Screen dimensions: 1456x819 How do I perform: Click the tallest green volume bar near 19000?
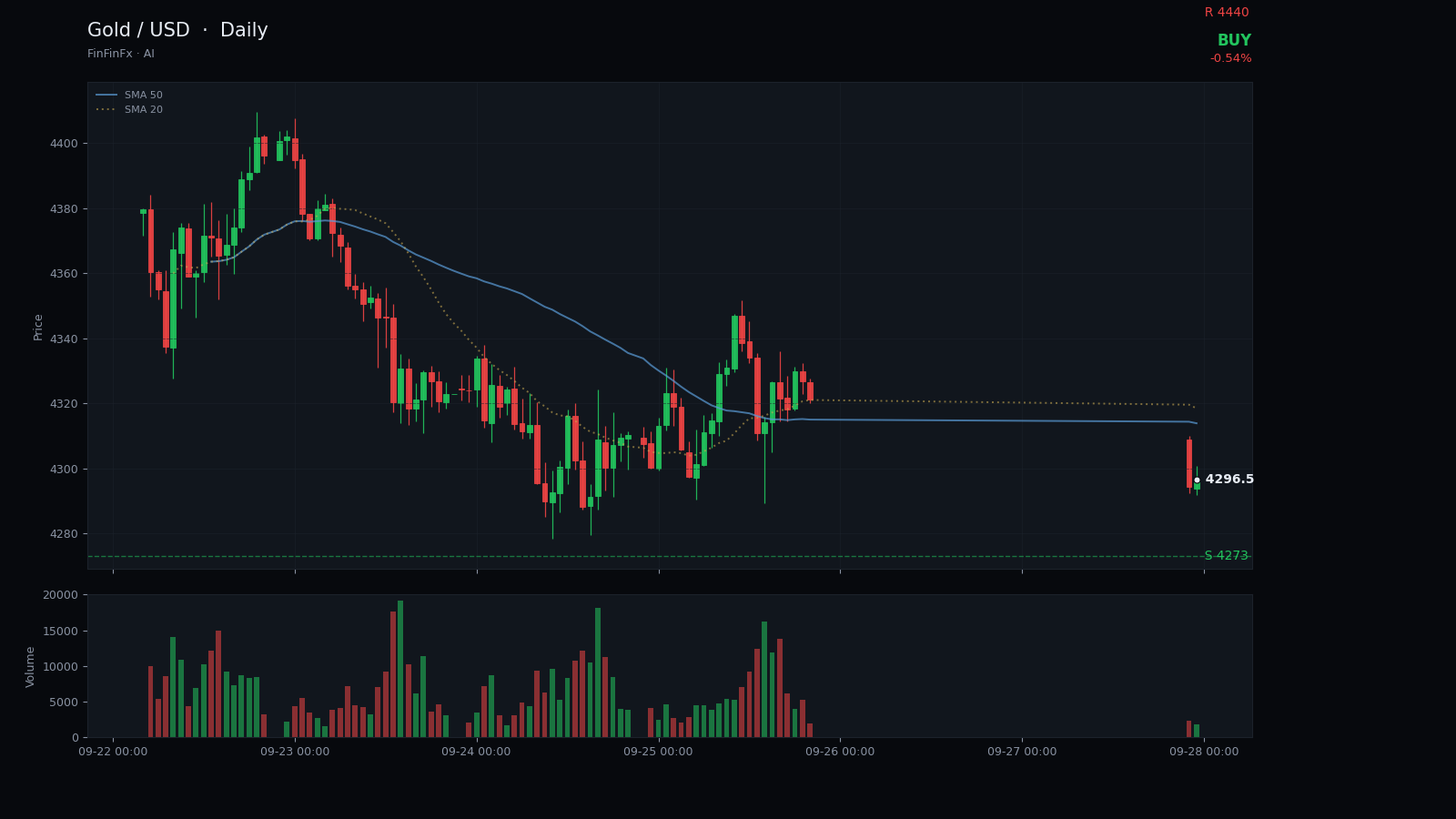[x=400, y=669]
